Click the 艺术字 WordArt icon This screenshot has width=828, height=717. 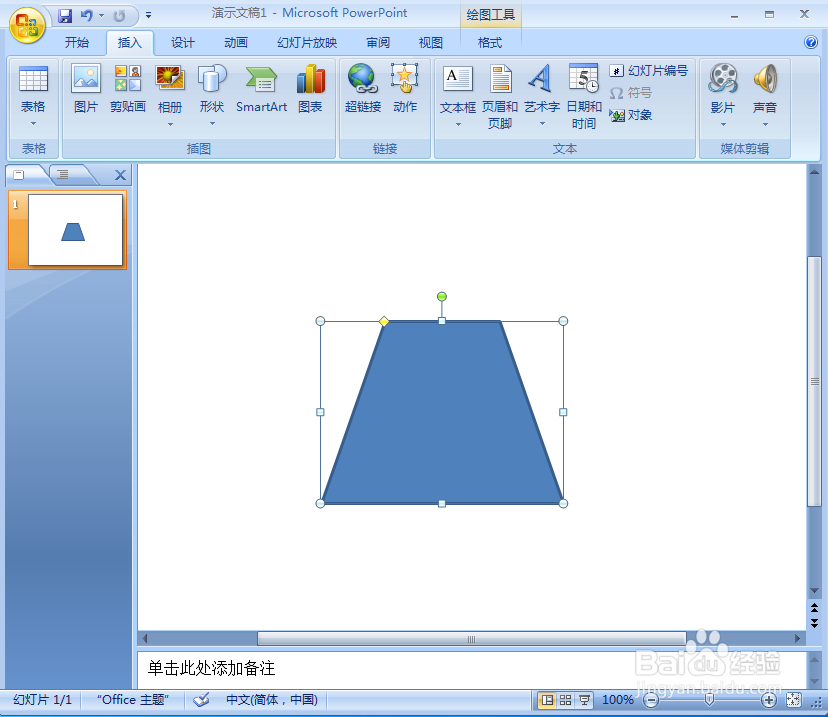(542, 79)
